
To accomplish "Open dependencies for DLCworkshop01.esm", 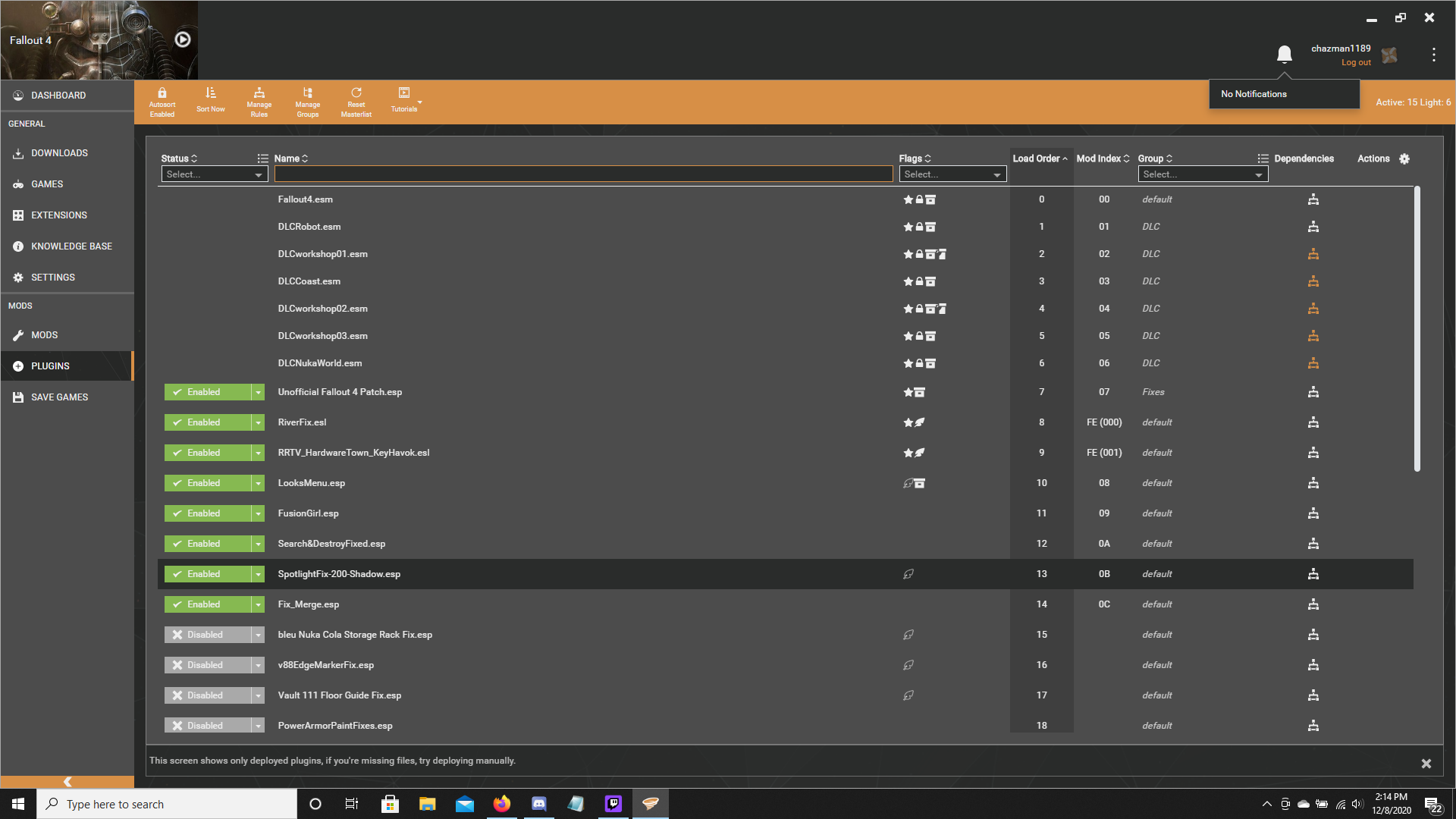I will click(1313, 254).
